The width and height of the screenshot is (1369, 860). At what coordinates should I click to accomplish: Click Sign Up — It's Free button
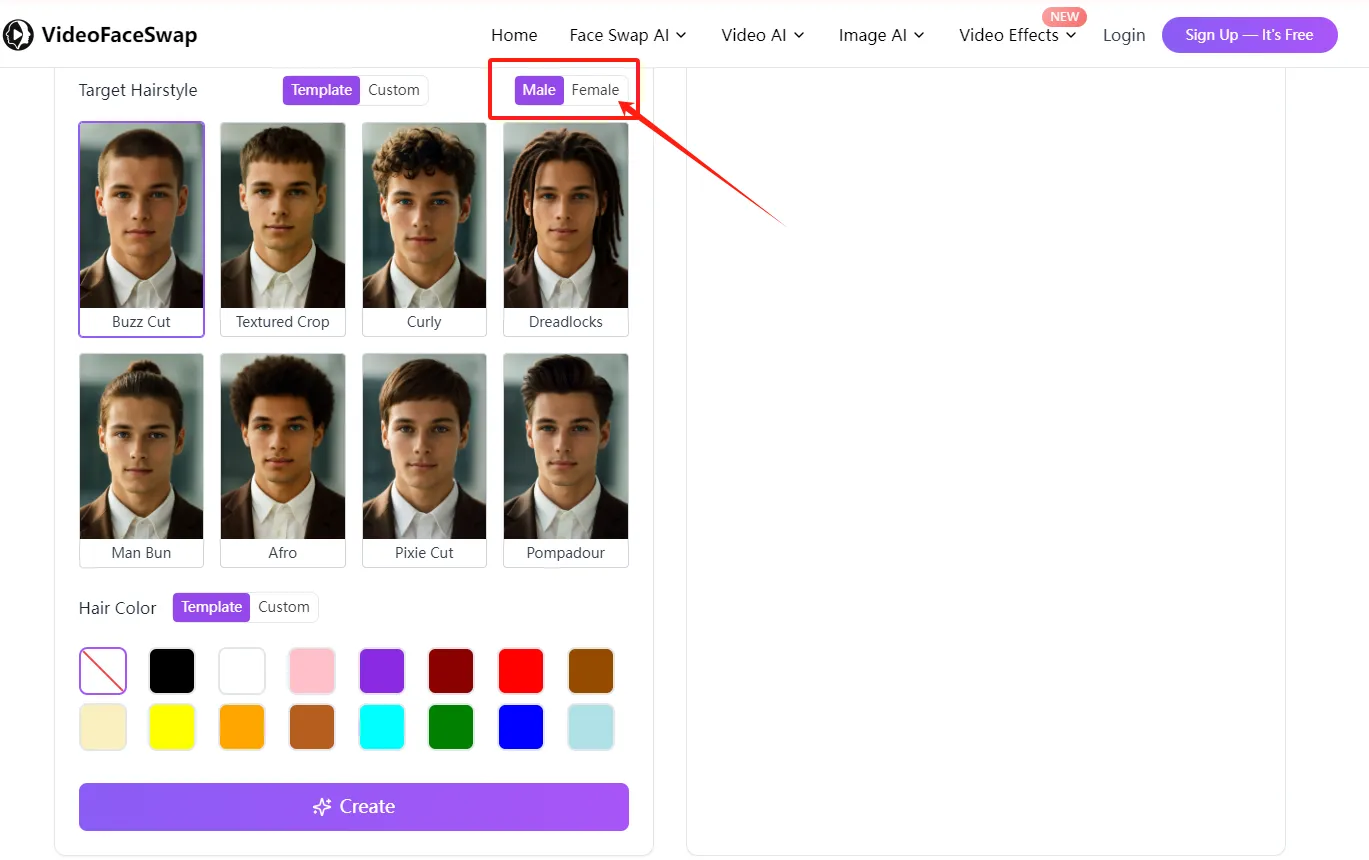[1249, 35]
